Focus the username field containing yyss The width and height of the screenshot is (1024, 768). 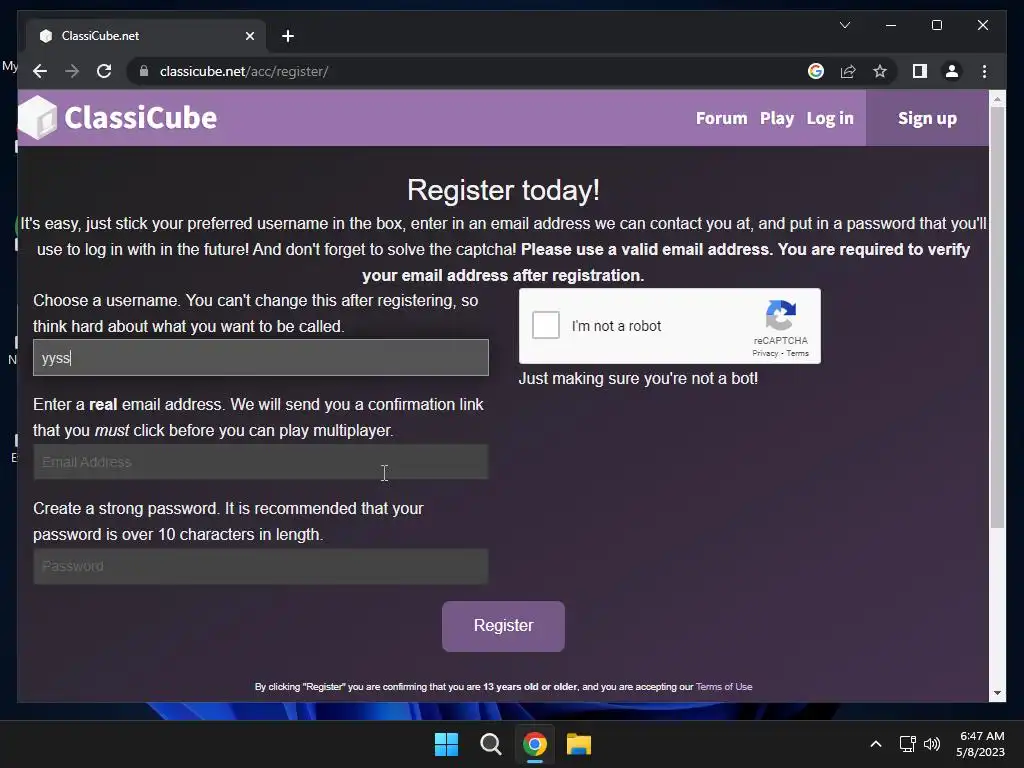point(261,357)
